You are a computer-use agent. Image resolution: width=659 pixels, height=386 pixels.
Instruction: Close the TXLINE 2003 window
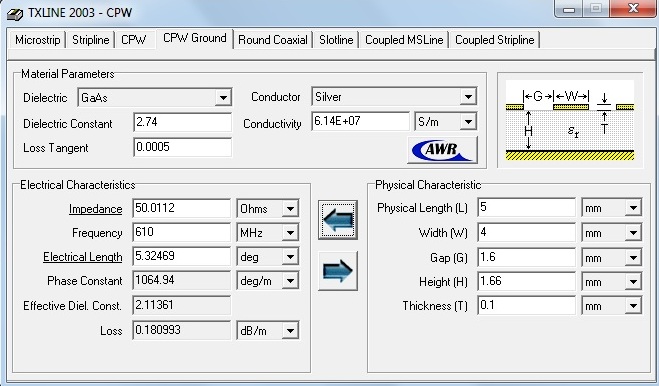click(633, 8)
